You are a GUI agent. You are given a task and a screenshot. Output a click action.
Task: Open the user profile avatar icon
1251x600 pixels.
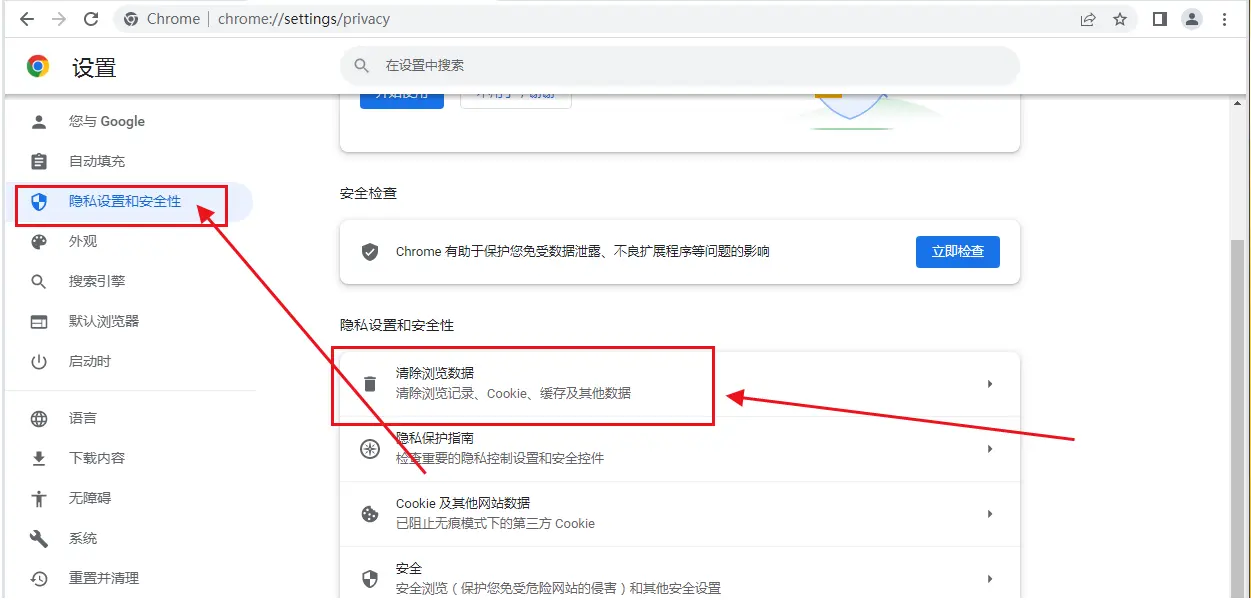click(1191, 19)
